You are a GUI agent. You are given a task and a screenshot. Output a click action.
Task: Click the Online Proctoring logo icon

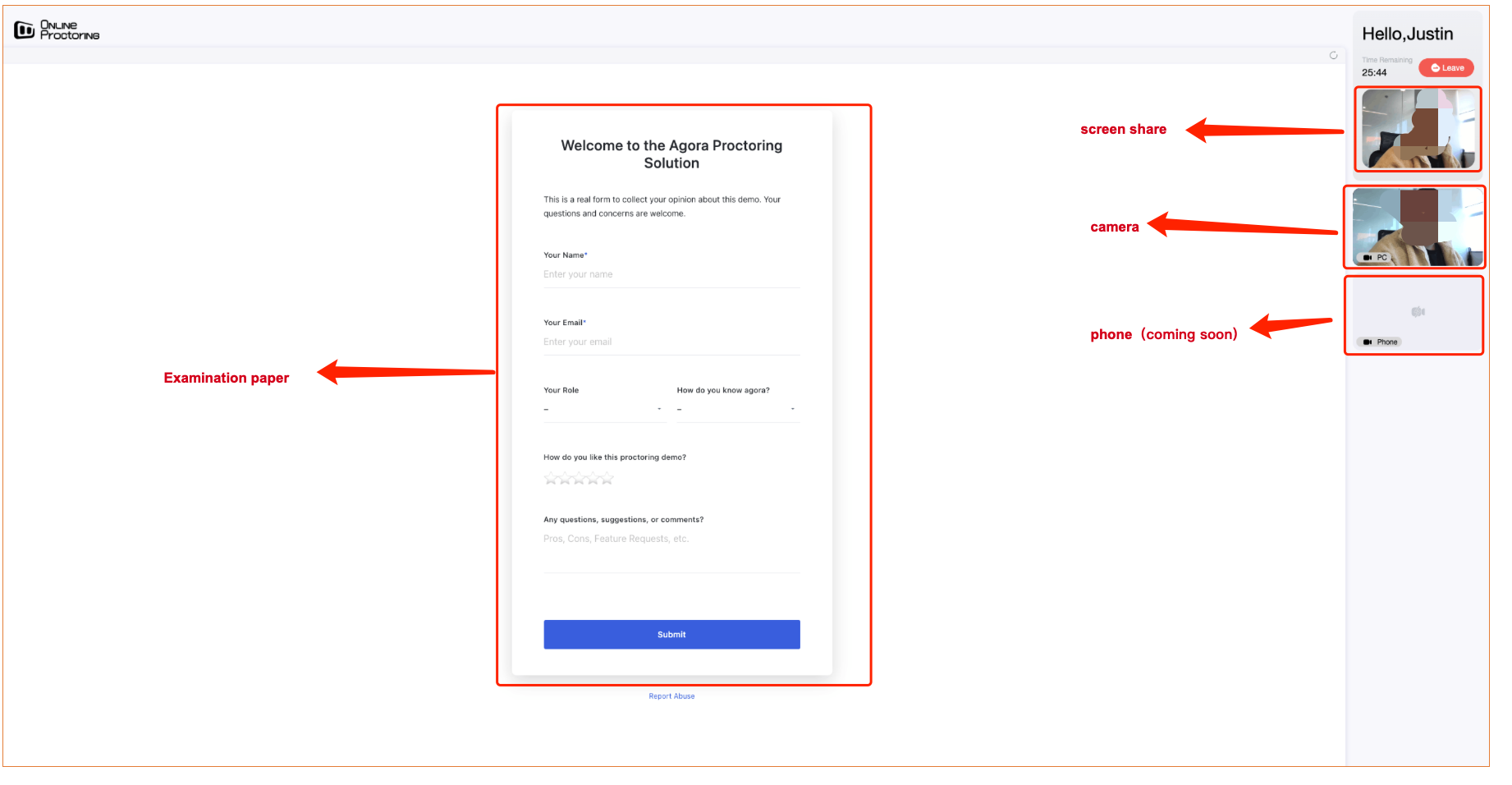pos(24,30)
